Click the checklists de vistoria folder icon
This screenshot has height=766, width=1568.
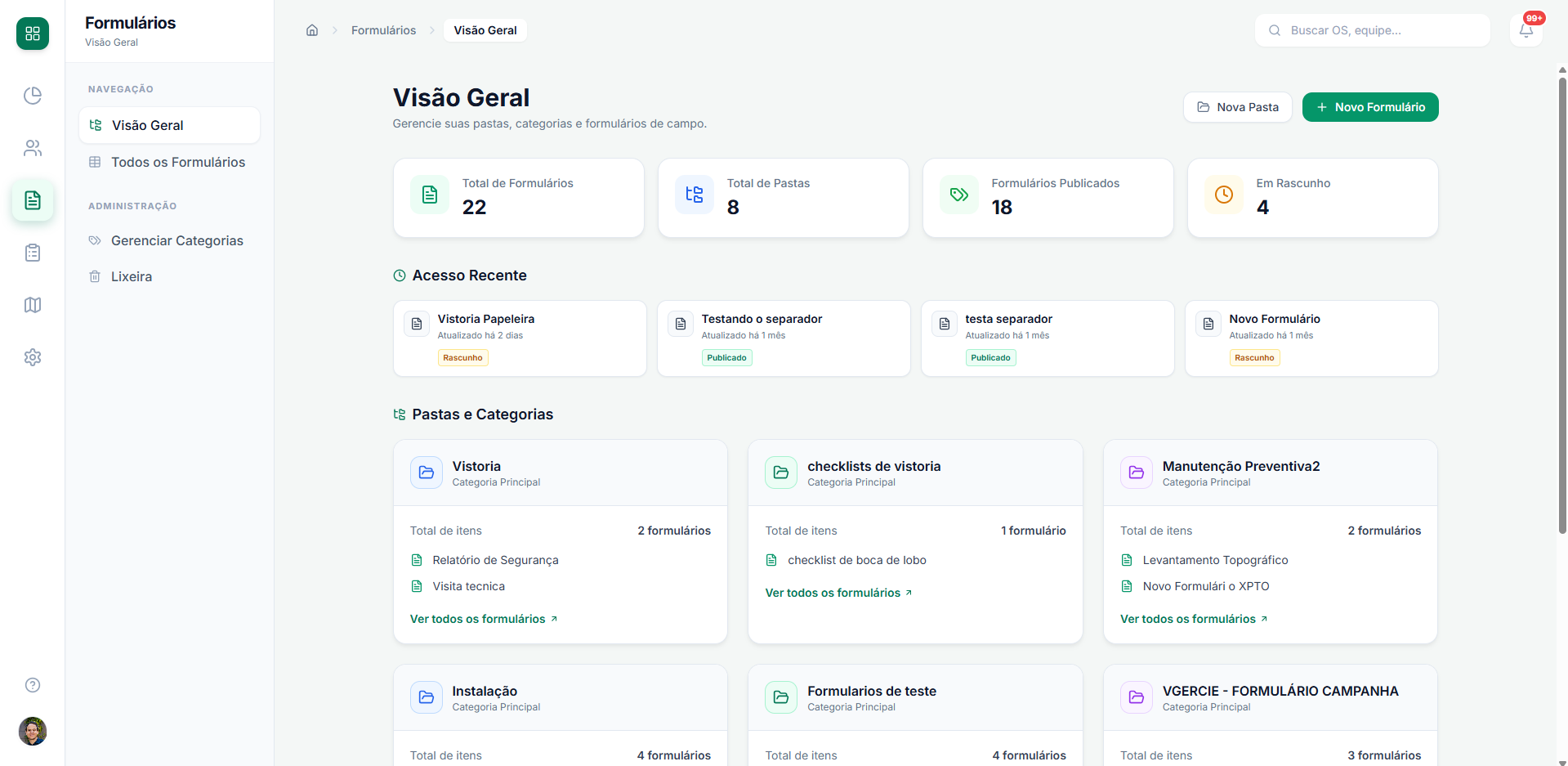click(x=781, y=473)
